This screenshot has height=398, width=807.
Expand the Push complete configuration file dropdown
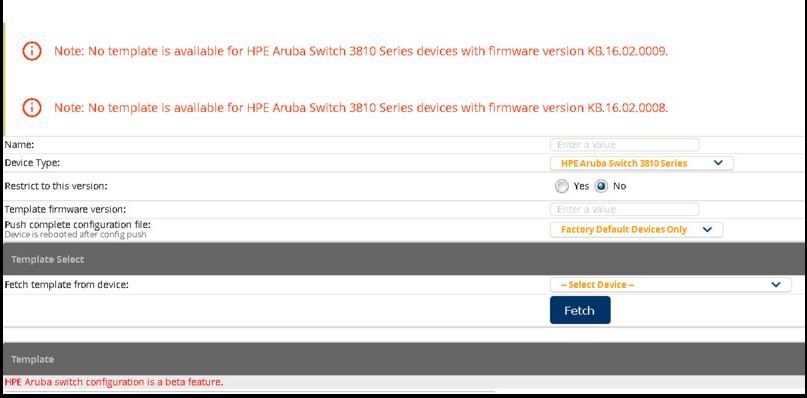[636, 230]
